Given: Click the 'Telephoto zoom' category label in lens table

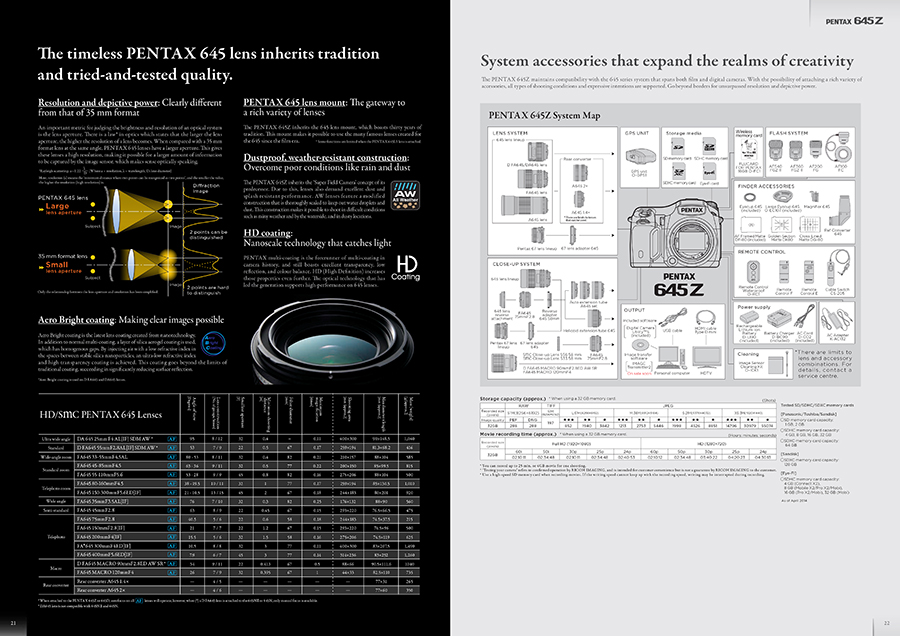Looking at the screenshot, I should 56,488.
